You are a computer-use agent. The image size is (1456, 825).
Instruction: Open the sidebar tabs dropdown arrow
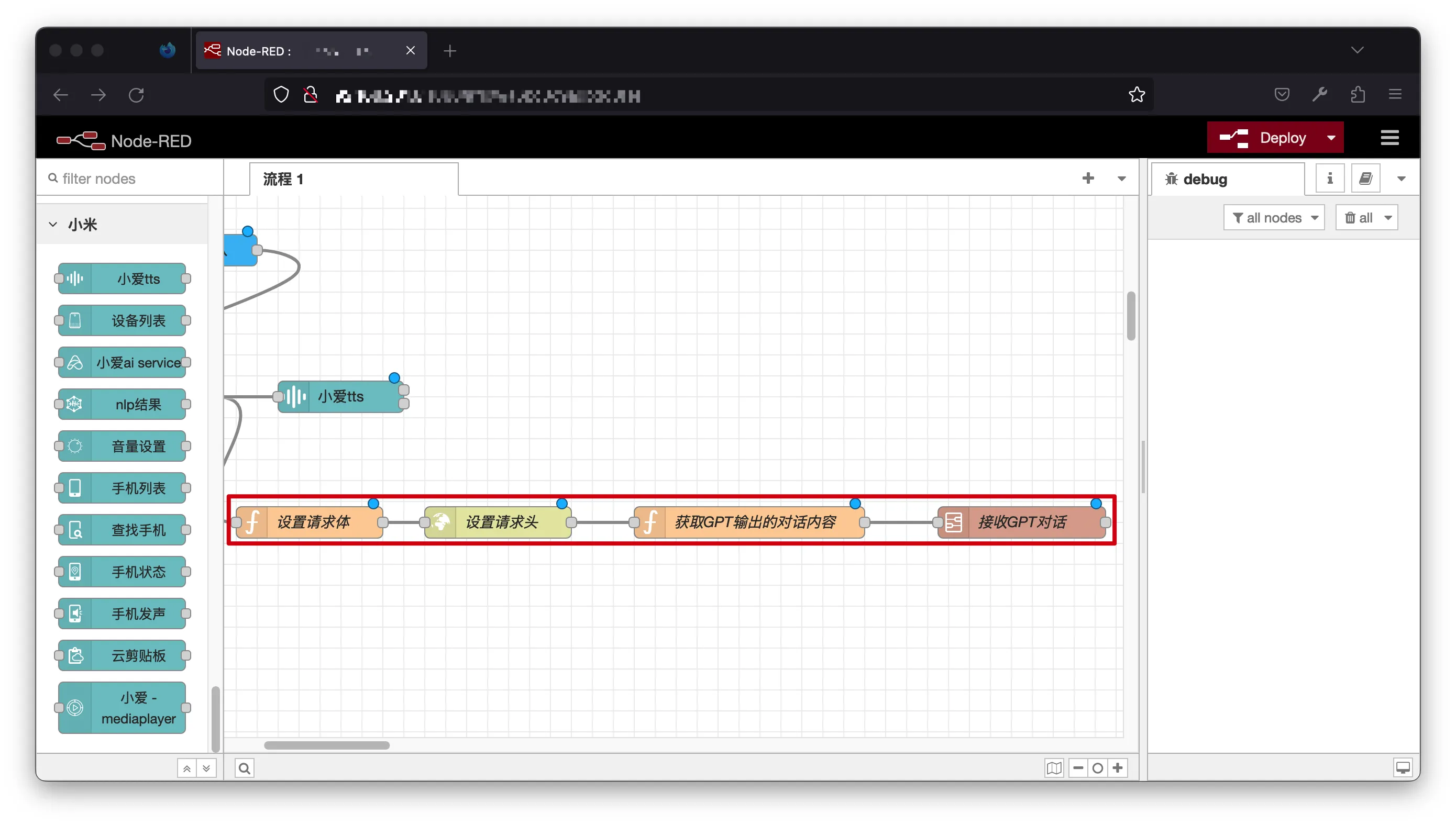1402,179
